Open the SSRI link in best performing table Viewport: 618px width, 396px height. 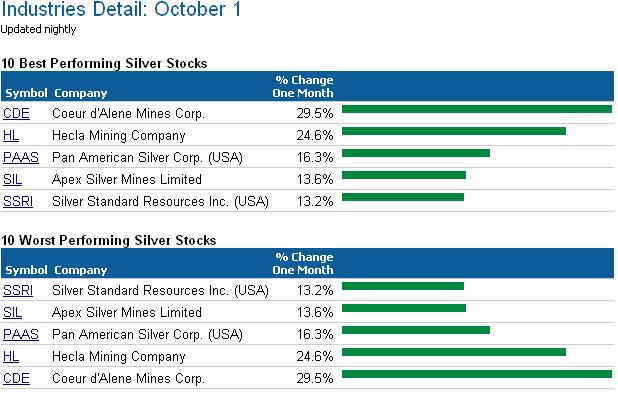pyautogui.click(x=18, y=202)
